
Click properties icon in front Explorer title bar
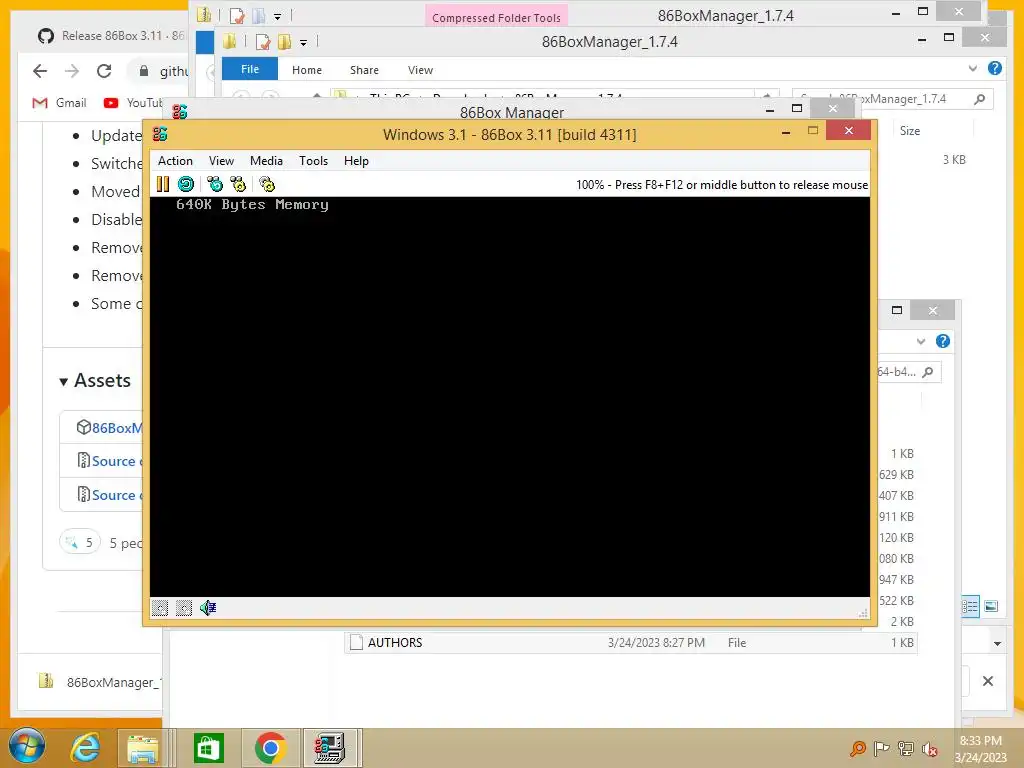pyautogui.click(x=263, y=42)
